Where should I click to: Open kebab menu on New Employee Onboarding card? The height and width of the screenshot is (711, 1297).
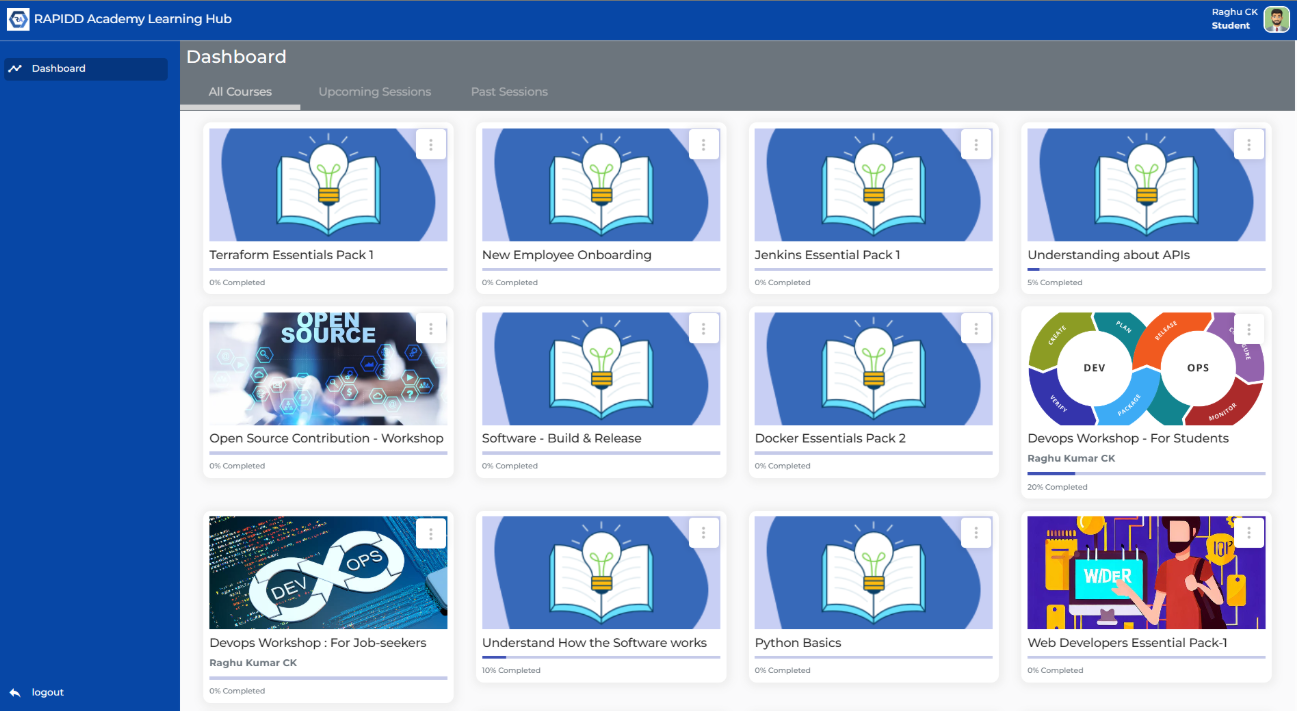tap(704, 145)
